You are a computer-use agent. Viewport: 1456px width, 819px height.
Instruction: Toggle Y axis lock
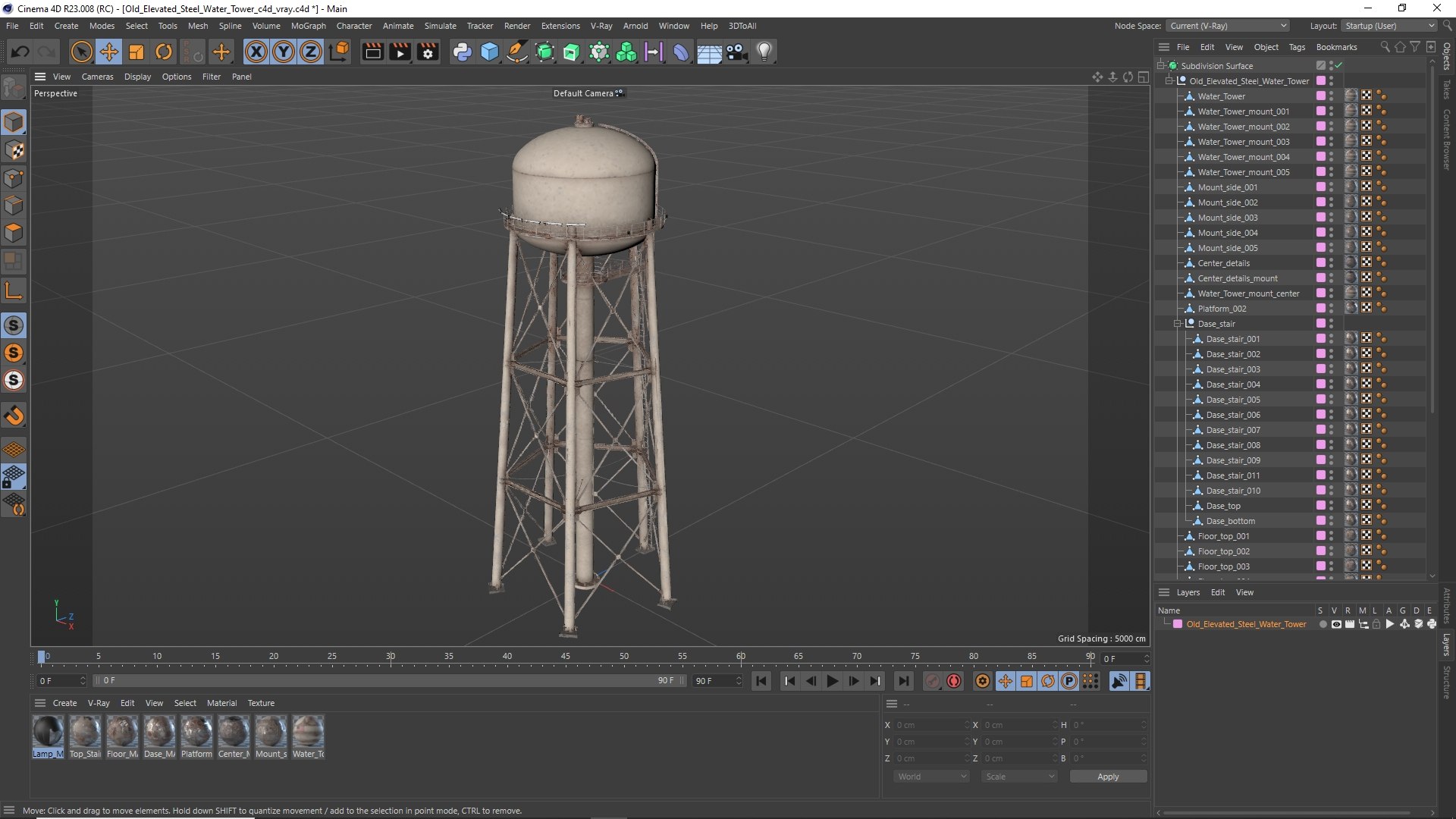pyautogui.click(x=284, y=52)
